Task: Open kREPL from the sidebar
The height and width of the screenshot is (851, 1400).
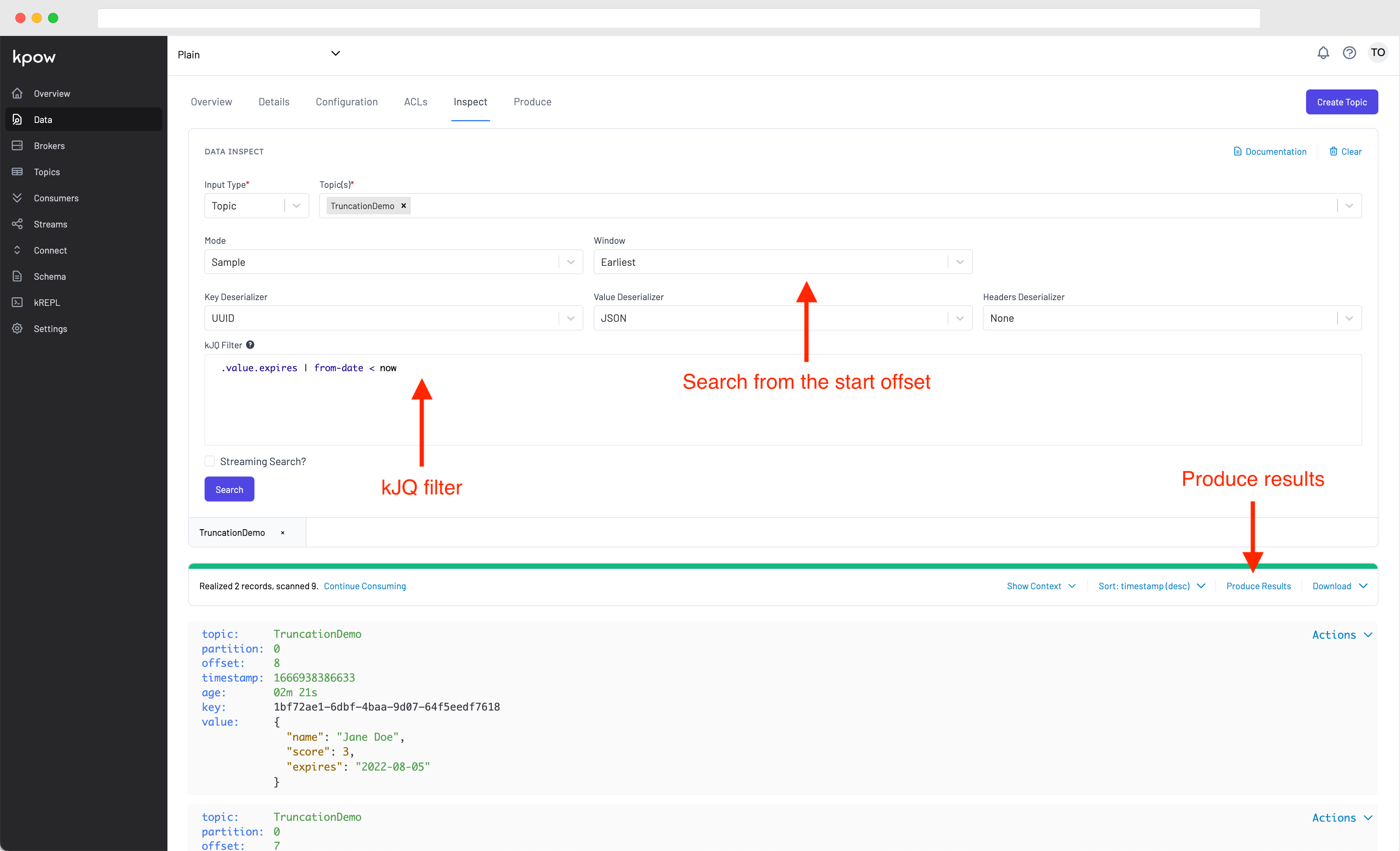Action: click(x=47, y=303)
